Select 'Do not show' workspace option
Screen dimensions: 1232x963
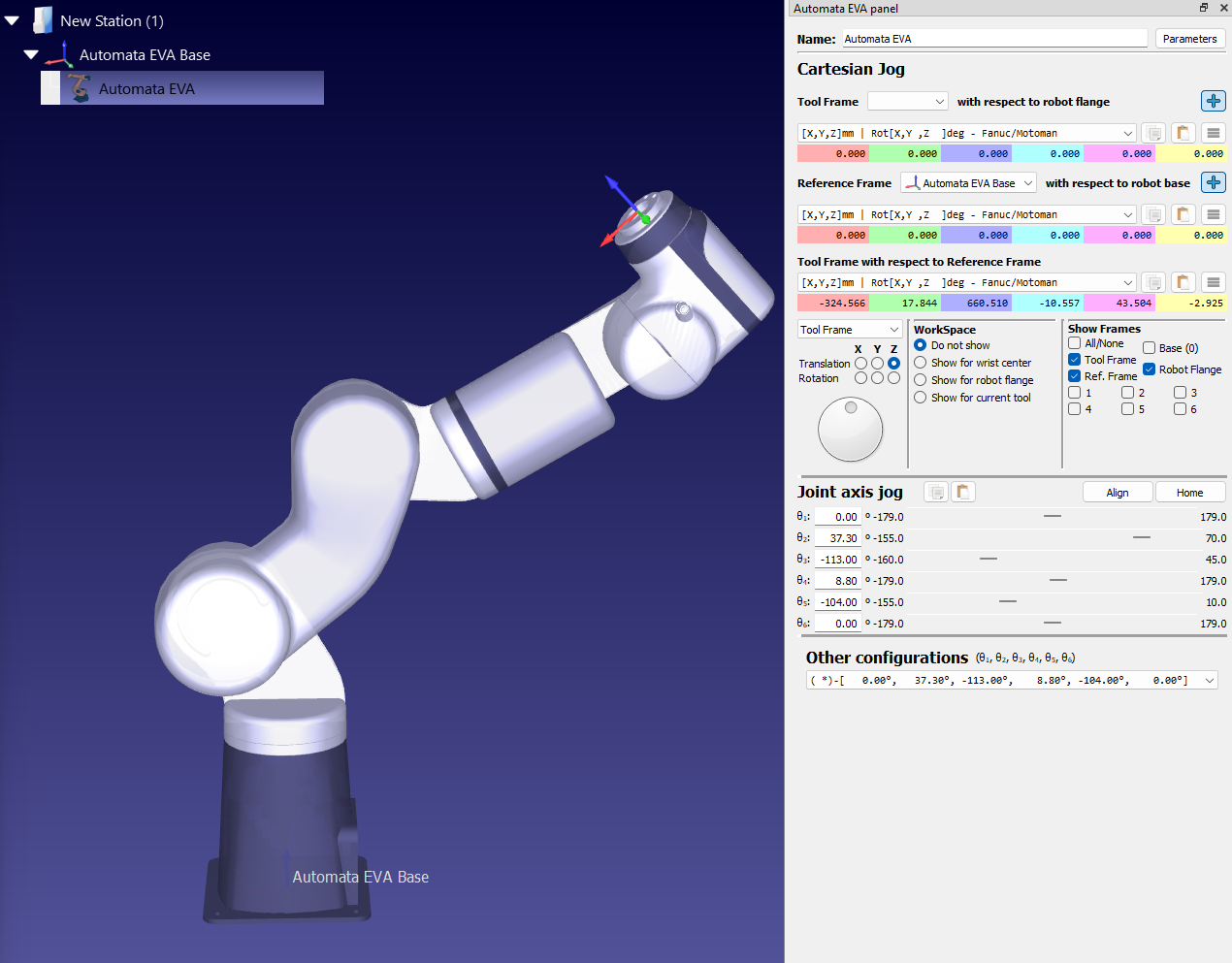[x=921, y=345]
